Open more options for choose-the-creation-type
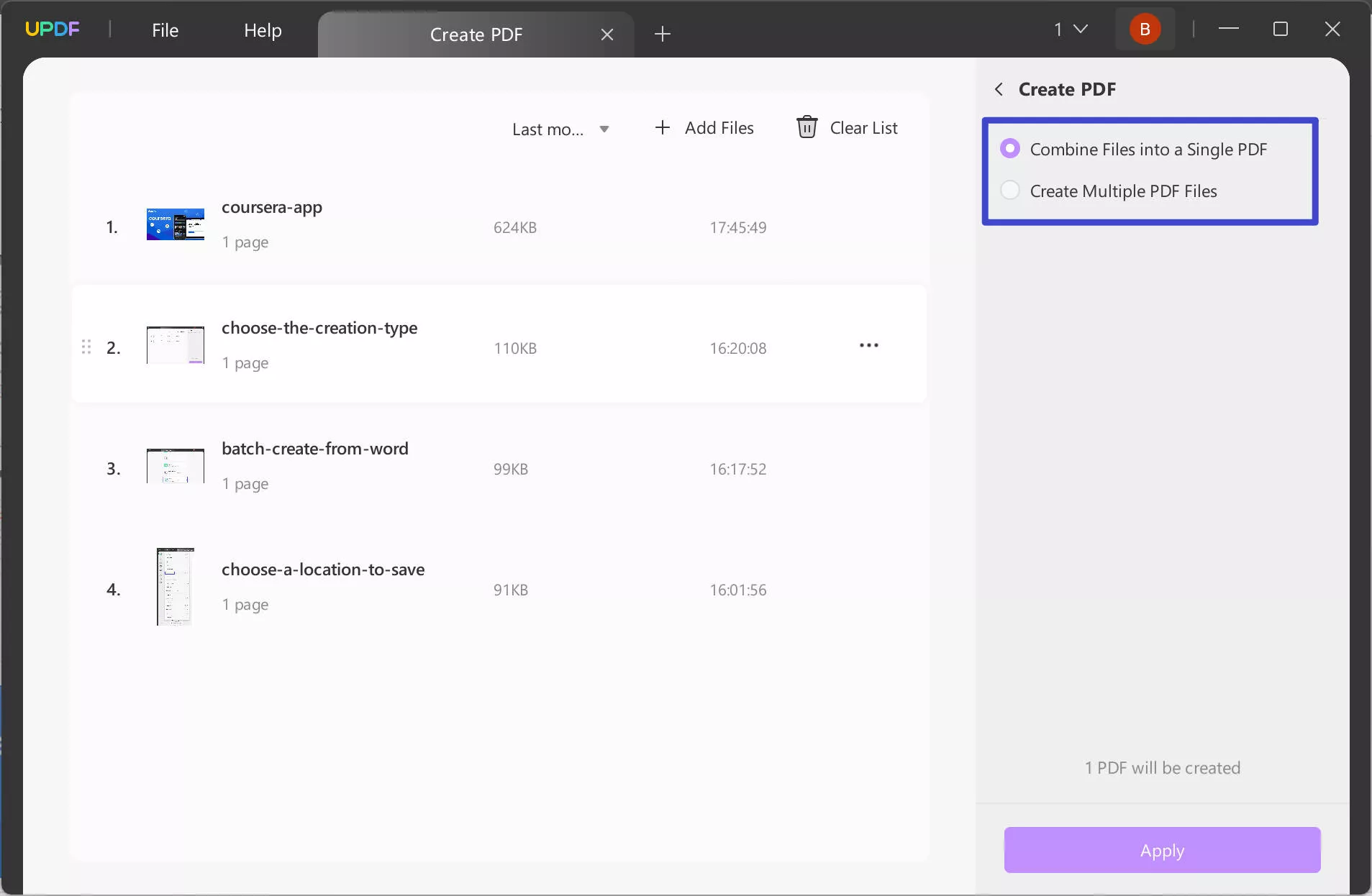Image resolution: width=1372 pixels, height=896 pixels. tap(869, 345)
